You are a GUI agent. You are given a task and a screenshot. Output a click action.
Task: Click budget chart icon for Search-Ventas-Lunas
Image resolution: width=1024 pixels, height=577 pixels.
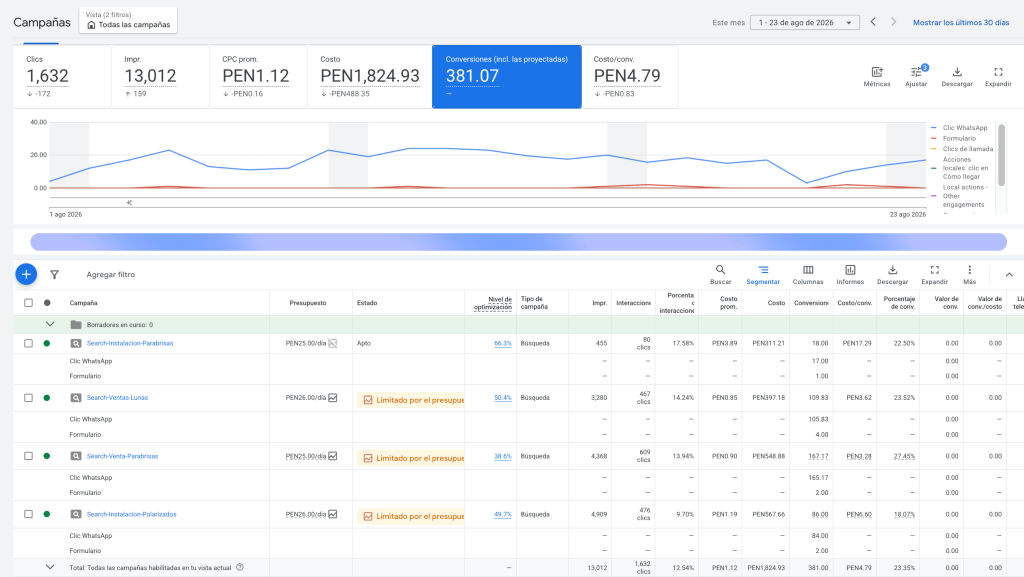(x=333, y=398)
